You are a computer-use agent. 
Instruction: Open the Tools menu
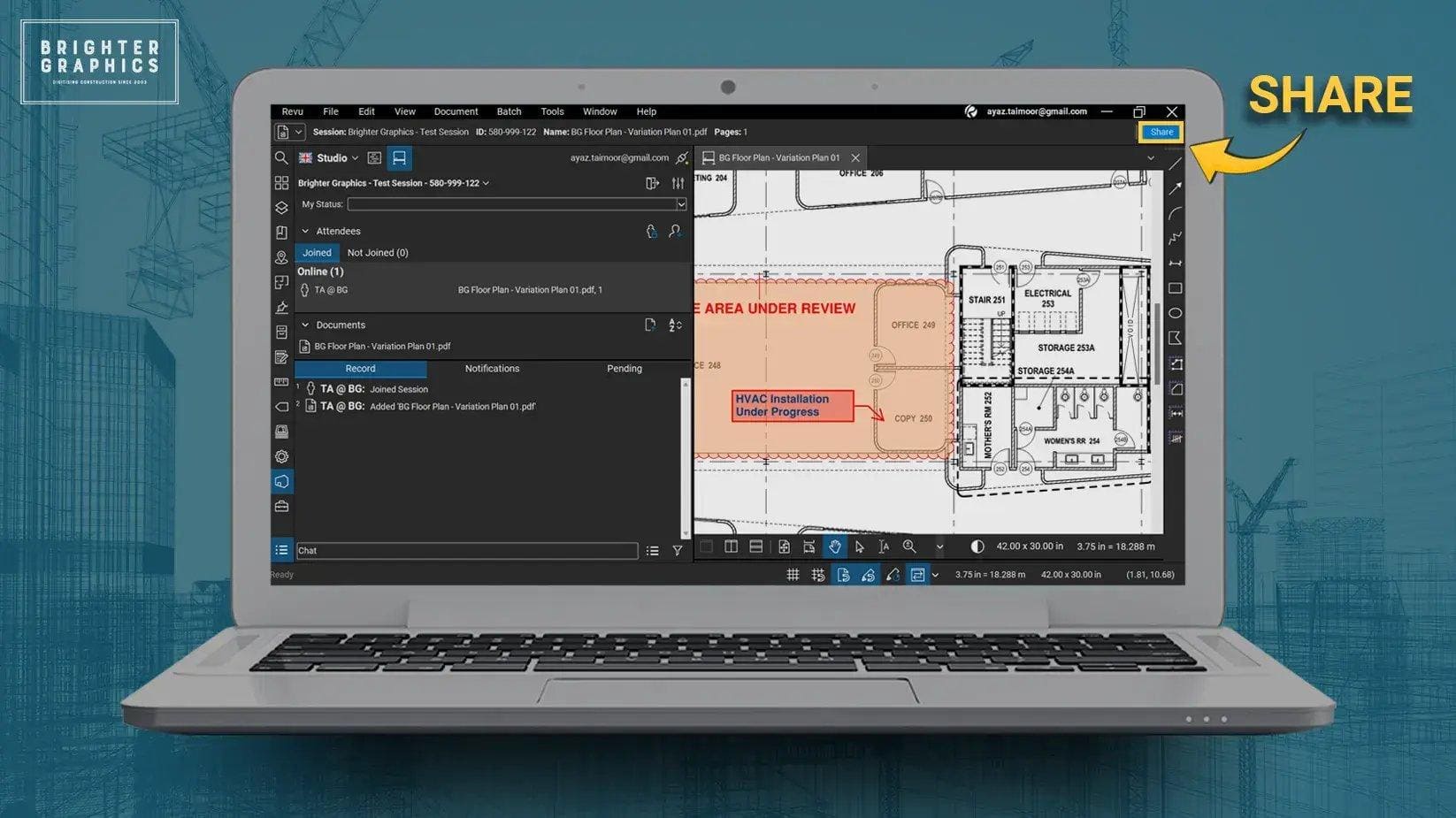coord(552,111)
